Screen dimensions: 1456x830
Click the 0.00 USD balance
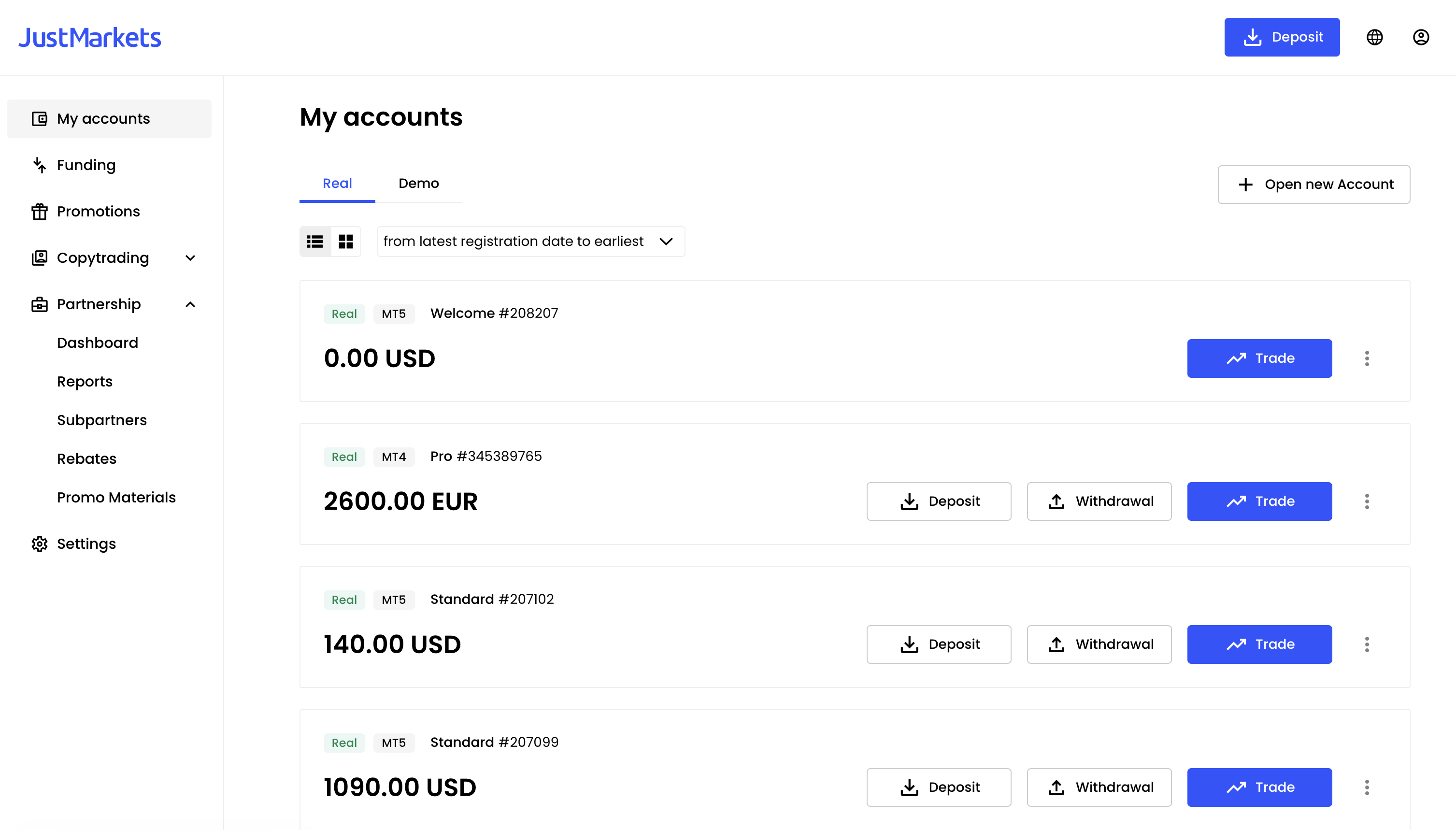coord(380,358)
